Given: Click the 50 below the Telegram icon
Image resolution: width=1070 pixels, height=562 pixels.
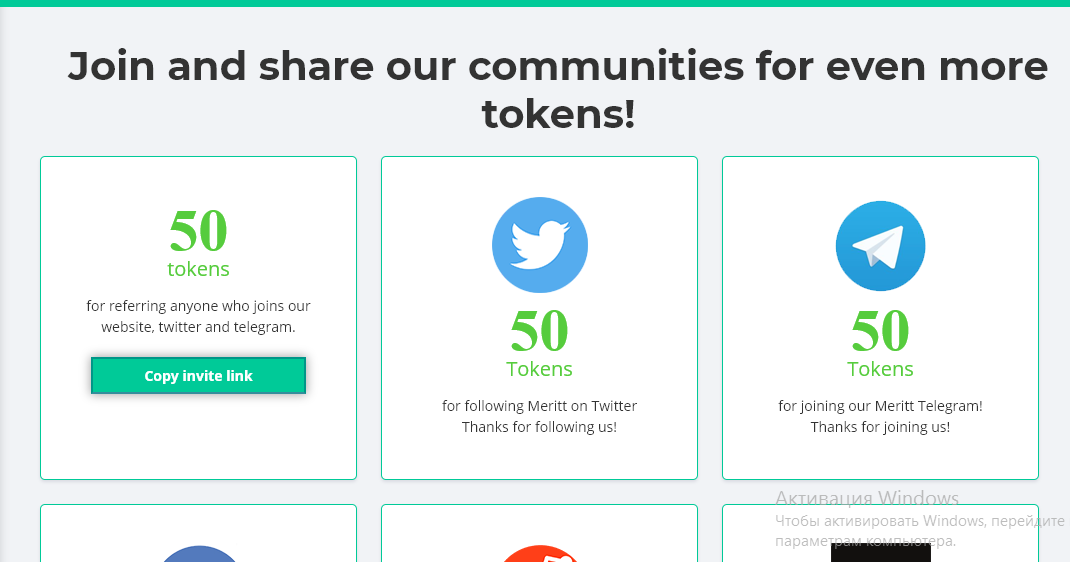Looking at the screenshot, I should click(880, 330).
